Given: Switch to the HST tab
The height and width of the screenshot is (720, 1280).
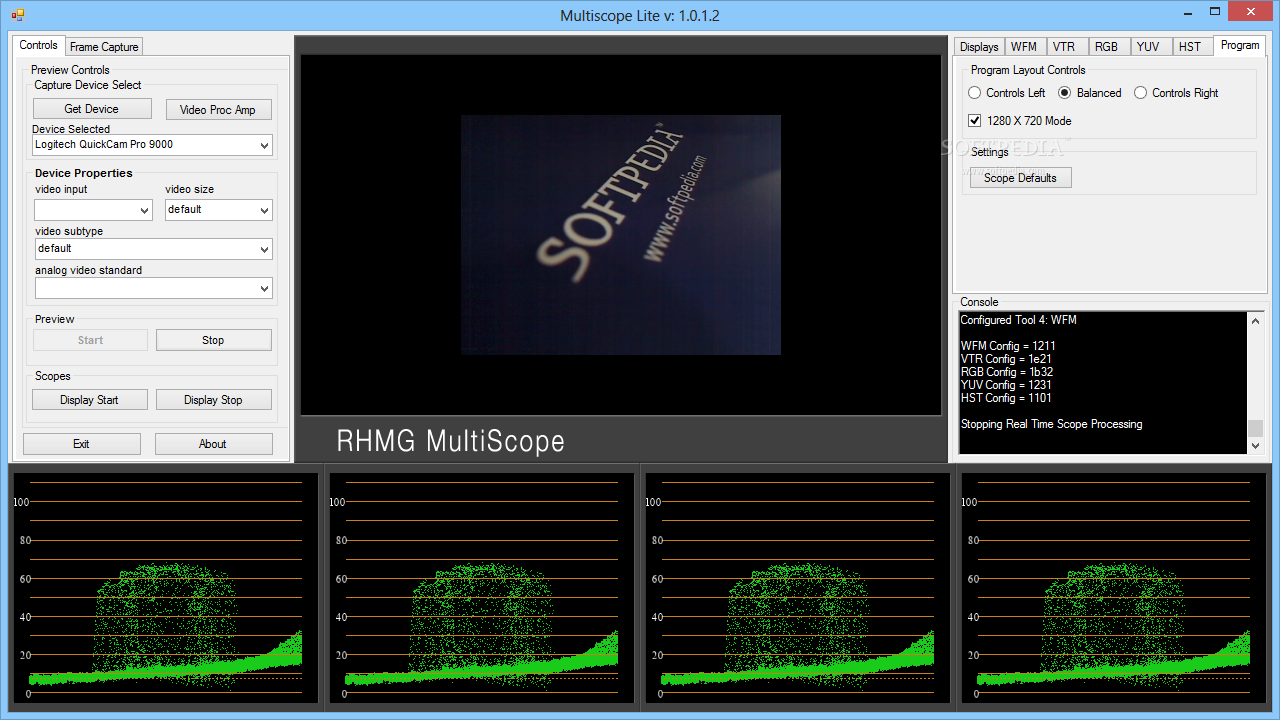Looking at the screenshot, I should (1189, 47).
